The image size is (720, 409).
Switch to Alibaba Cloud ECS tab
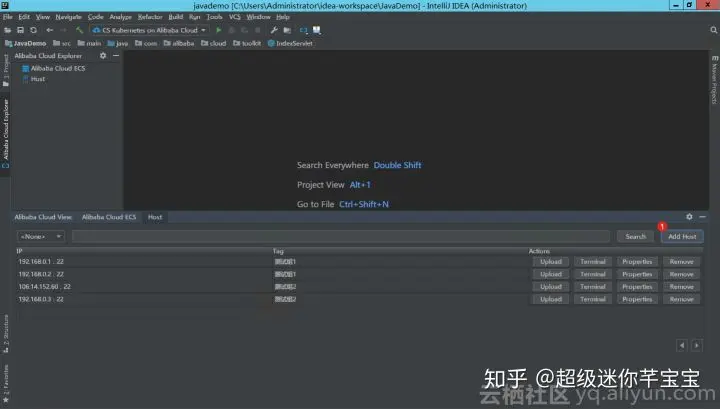[x=109, y=217]
